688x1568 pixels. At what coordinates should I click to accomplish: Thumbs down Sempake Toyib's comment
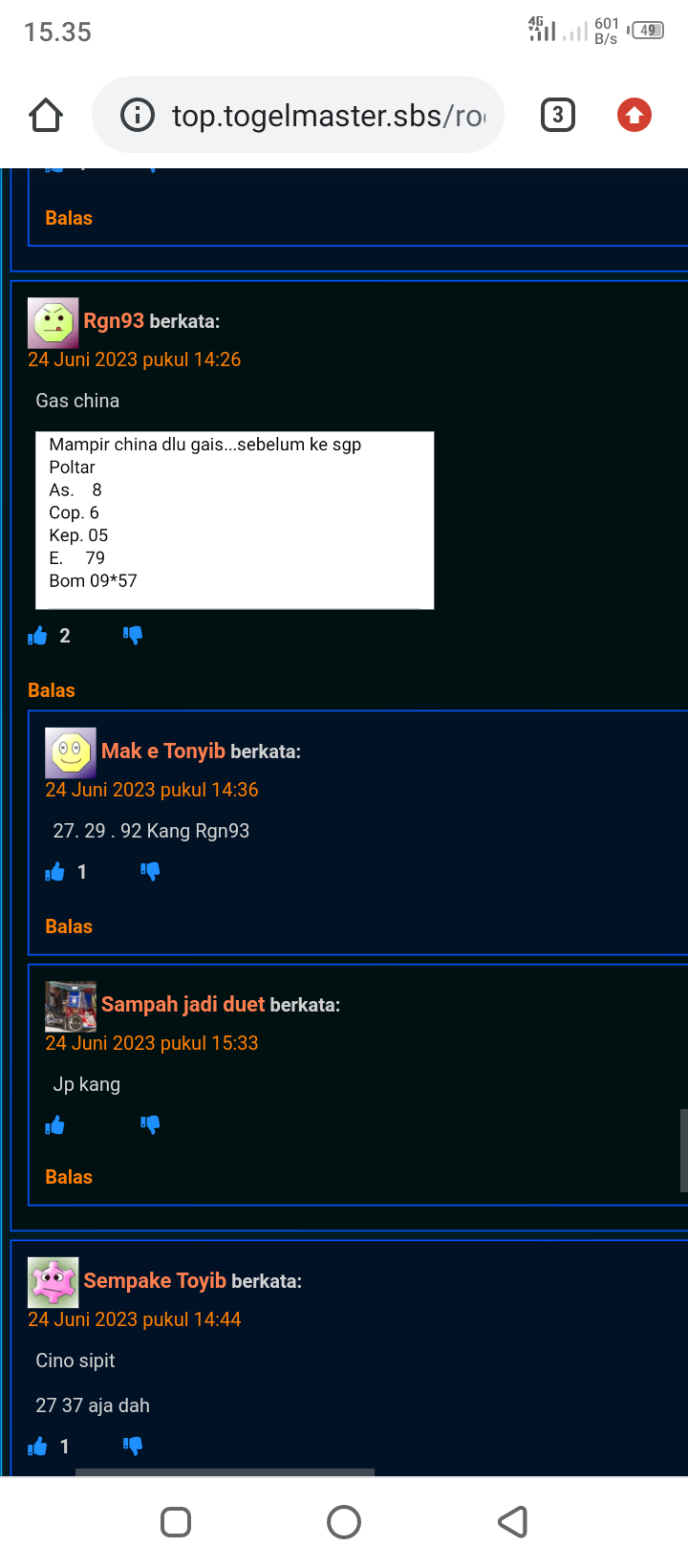click(x=133, y=1447)
